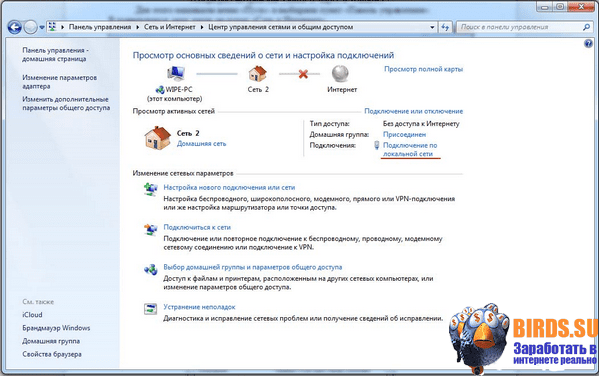599x376 pixels.
Task: Expand arrow after Сеть и Интернет breadcrumb
Action: (x=202, y=27)
